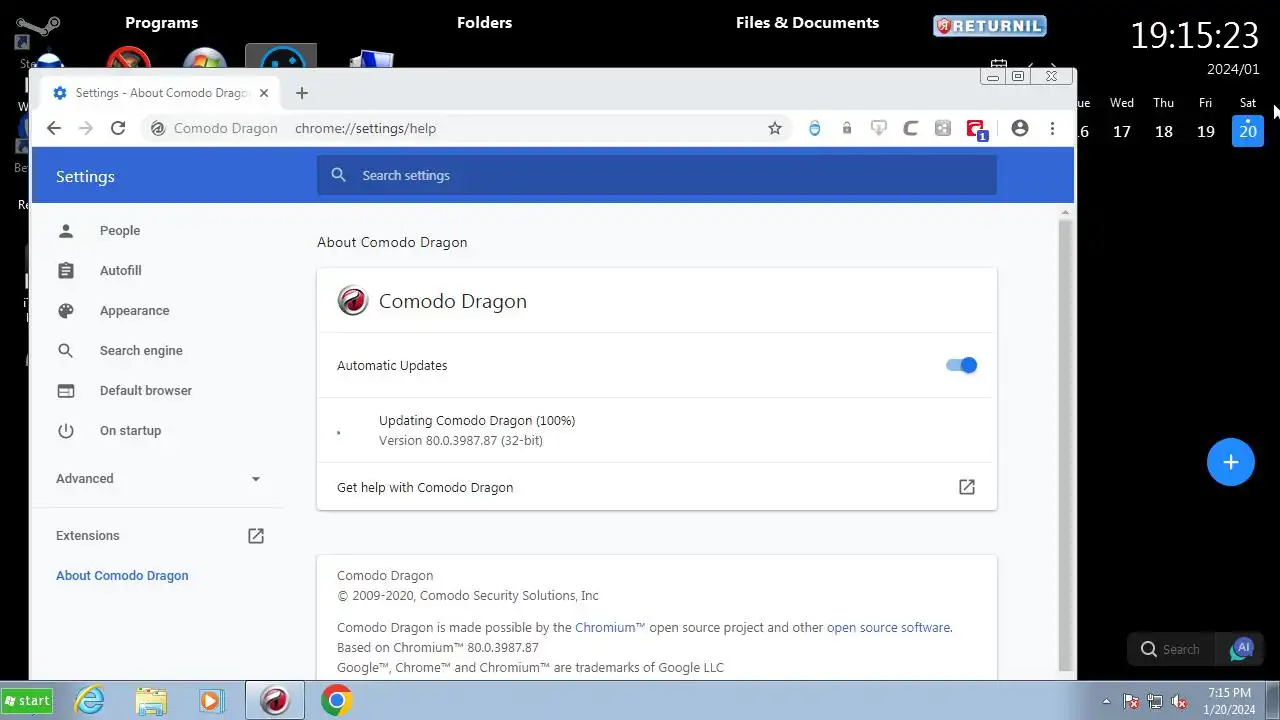Click the search magnifier in settings bar
Screen dimensions: 1280x720
(x=339, y=175)
